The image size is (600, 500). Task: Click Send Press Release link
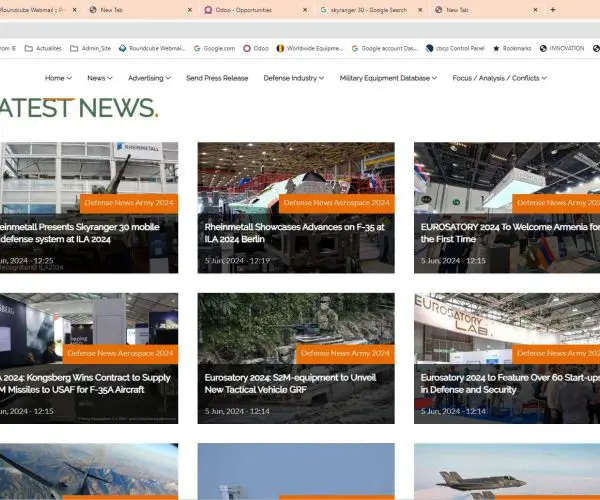click(x=217, y=78)
